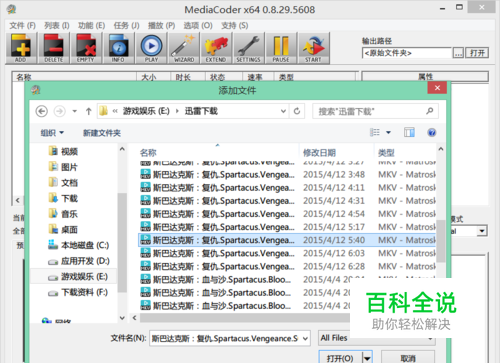Open the INFO toolbar icon
The height and width of the screenshot is (363, 500).
tap(118, 48)
